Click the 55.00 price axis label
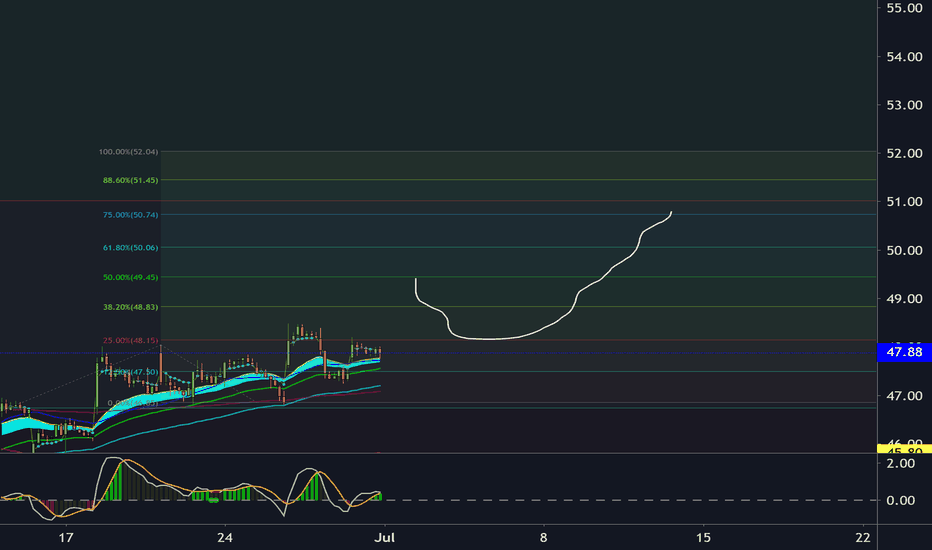Image resolution: width=932 pixels, height=550 pixels. click(x=904, y=8)
